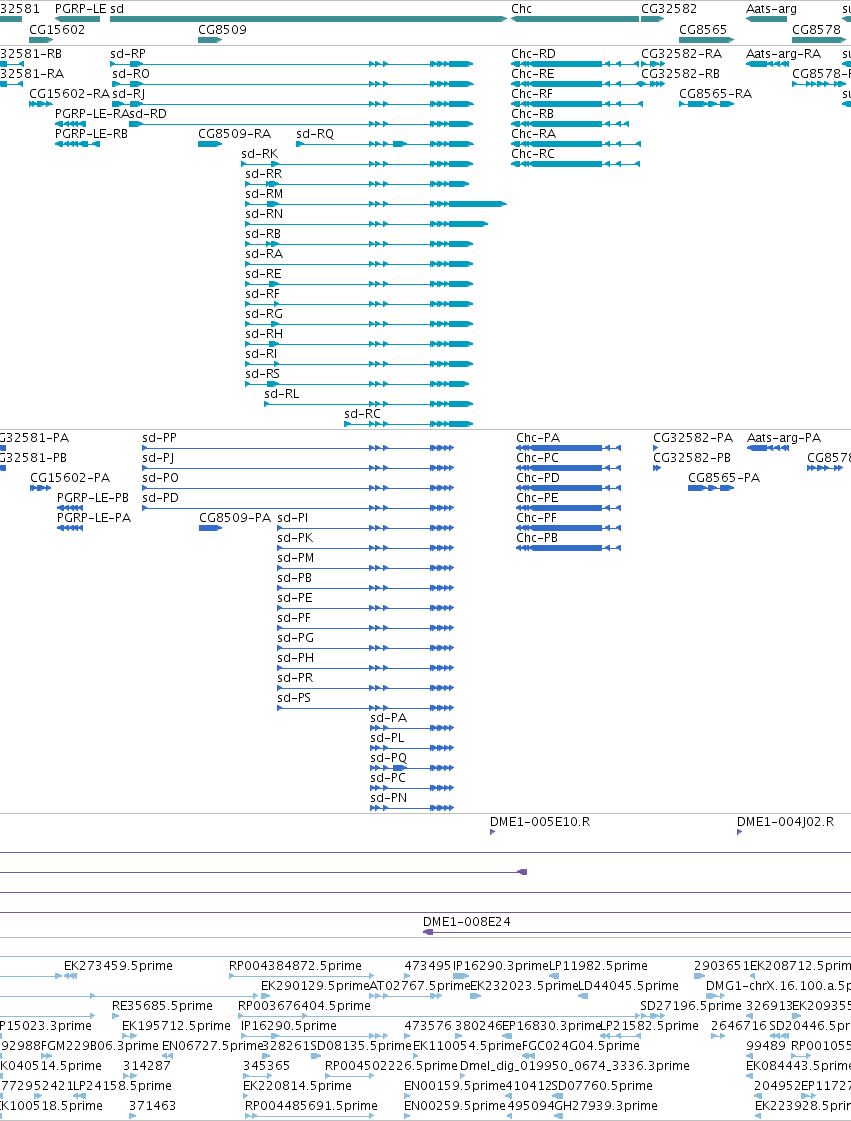Open transcript Aats-arg-RA
This screenshot has width=851, height=1121.
(783, 54)
